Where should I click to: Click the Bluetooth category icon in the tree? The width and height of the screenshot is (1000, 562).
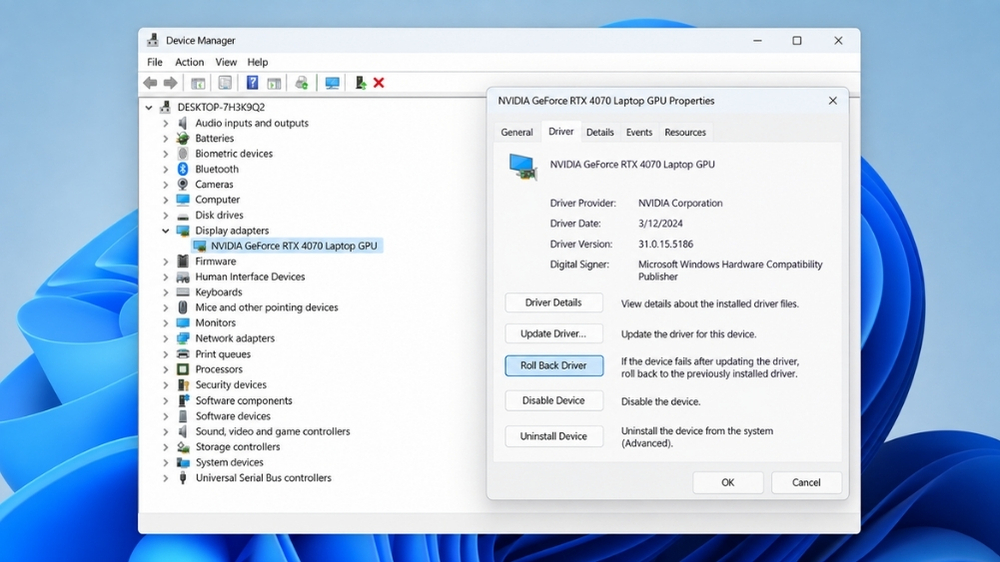(183, 169)
